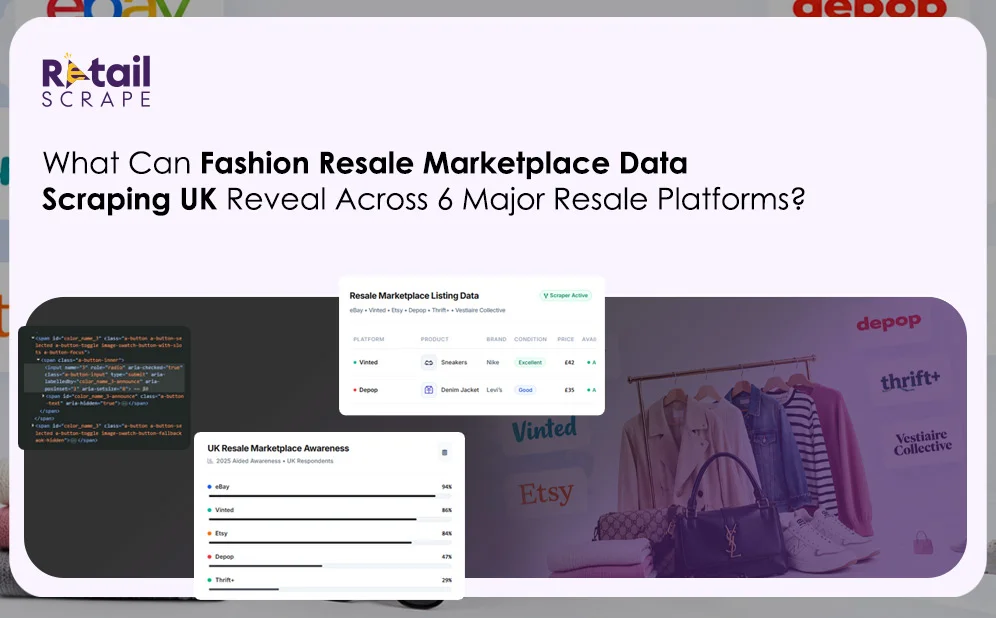This screenshot has width=996, height=618.
Task: Click the Resale Marketplace Listing Data title
Action: coord(414,296)
